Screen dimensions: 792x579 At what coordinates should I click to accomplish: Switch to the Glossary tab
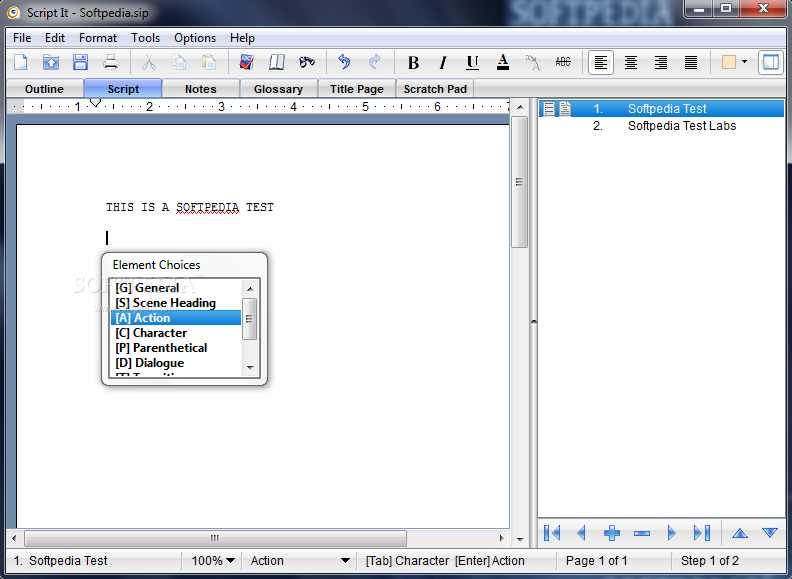click(278, 89)
